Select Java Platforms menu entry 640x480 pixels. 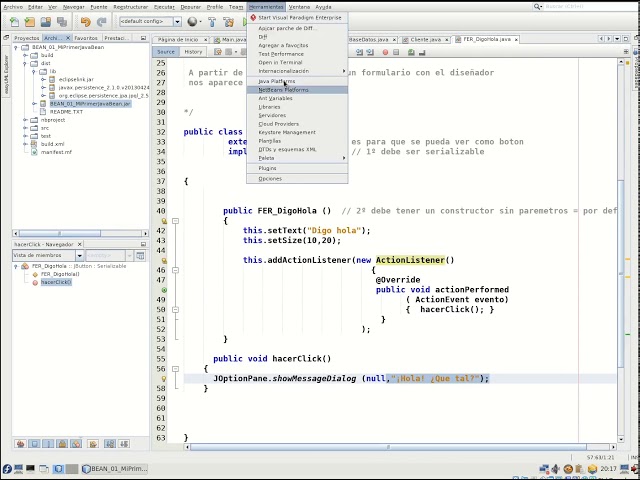(x=297, y=81)
